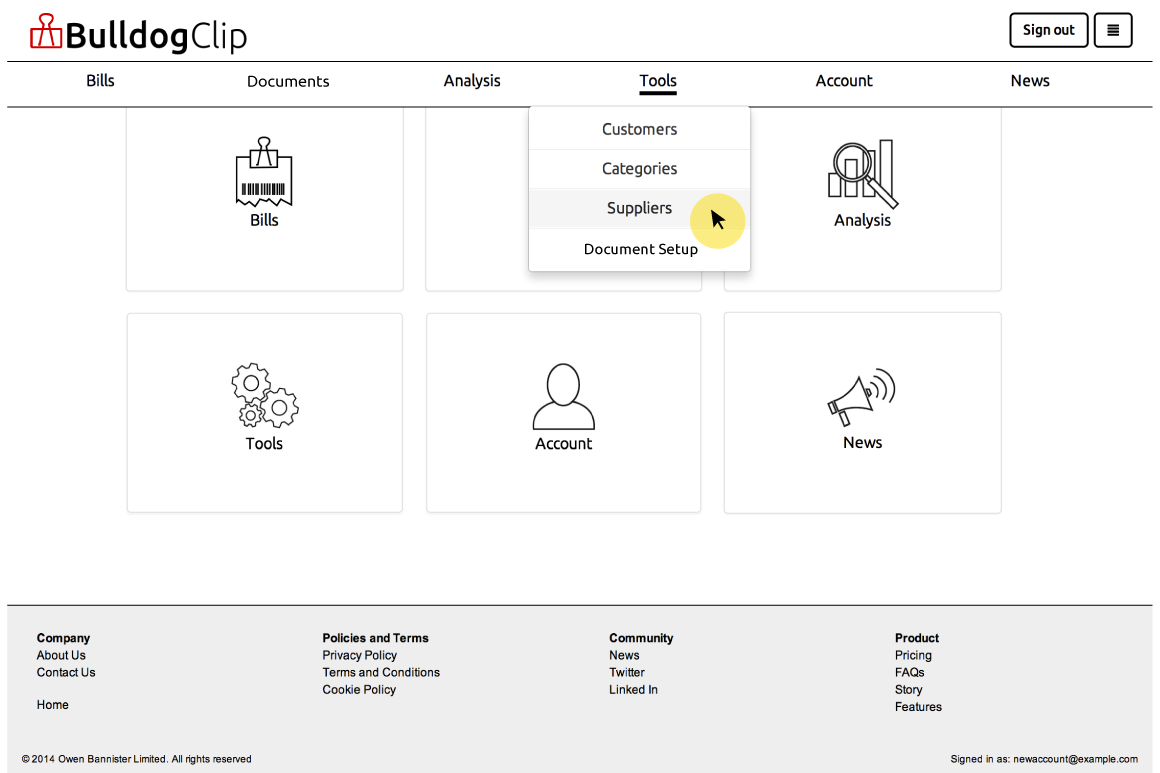Switch to Analysis in the navigation bar
1160x773 pixels.
pos(472,81)
